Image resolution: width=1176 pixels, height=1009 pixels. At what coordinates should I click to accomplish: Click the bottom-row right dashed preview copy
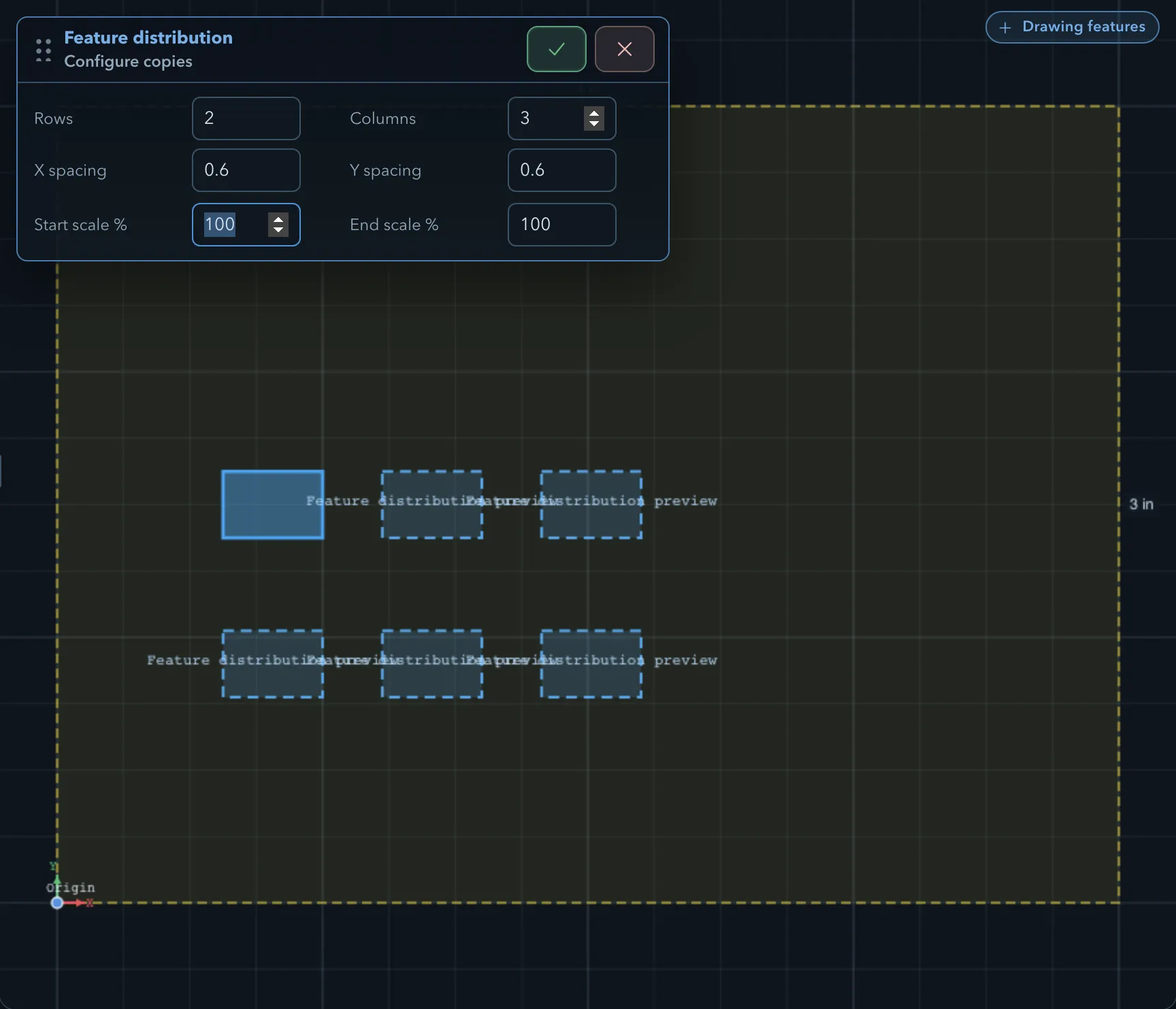coord(591,664)
